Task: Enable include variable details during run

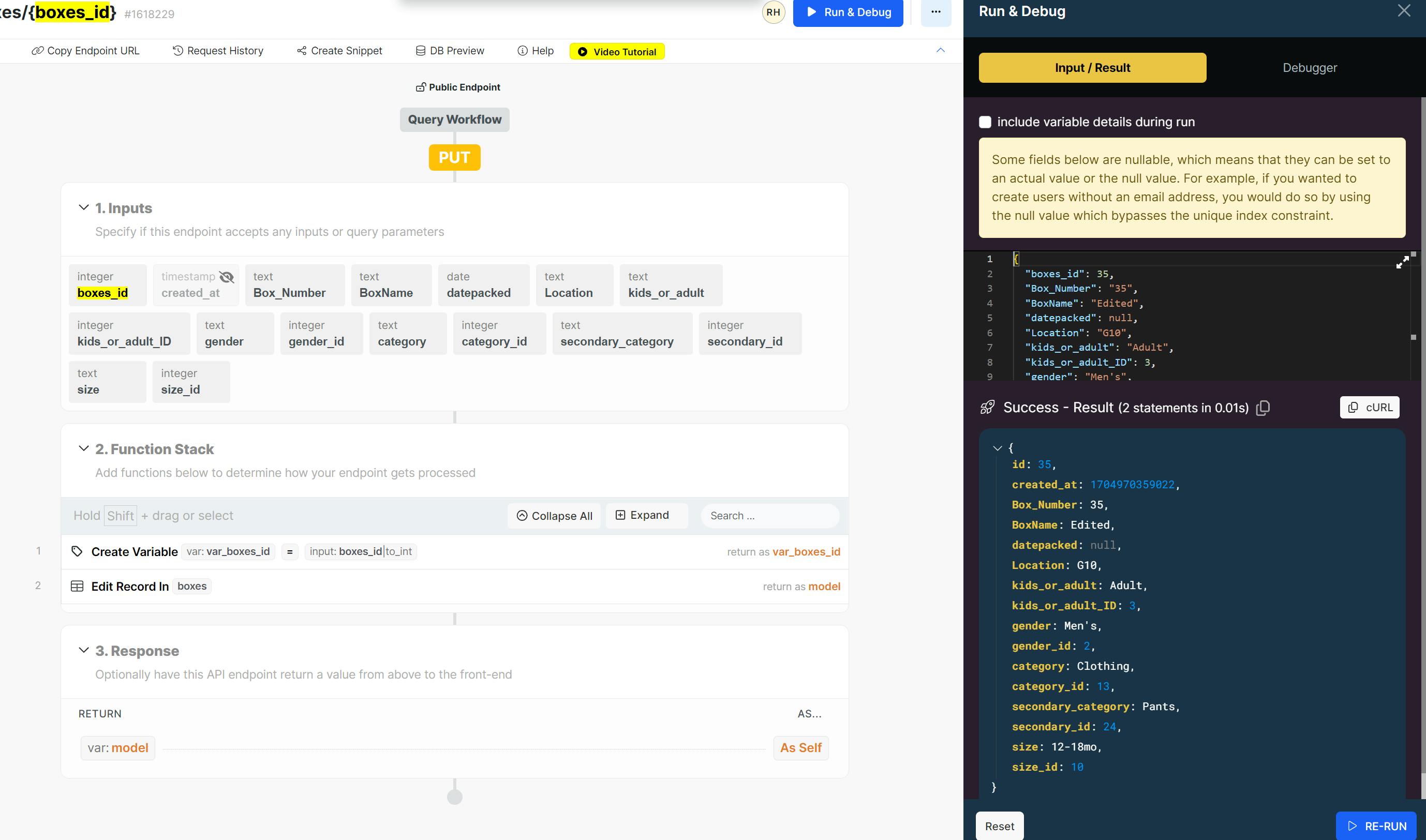Action: 985,122
